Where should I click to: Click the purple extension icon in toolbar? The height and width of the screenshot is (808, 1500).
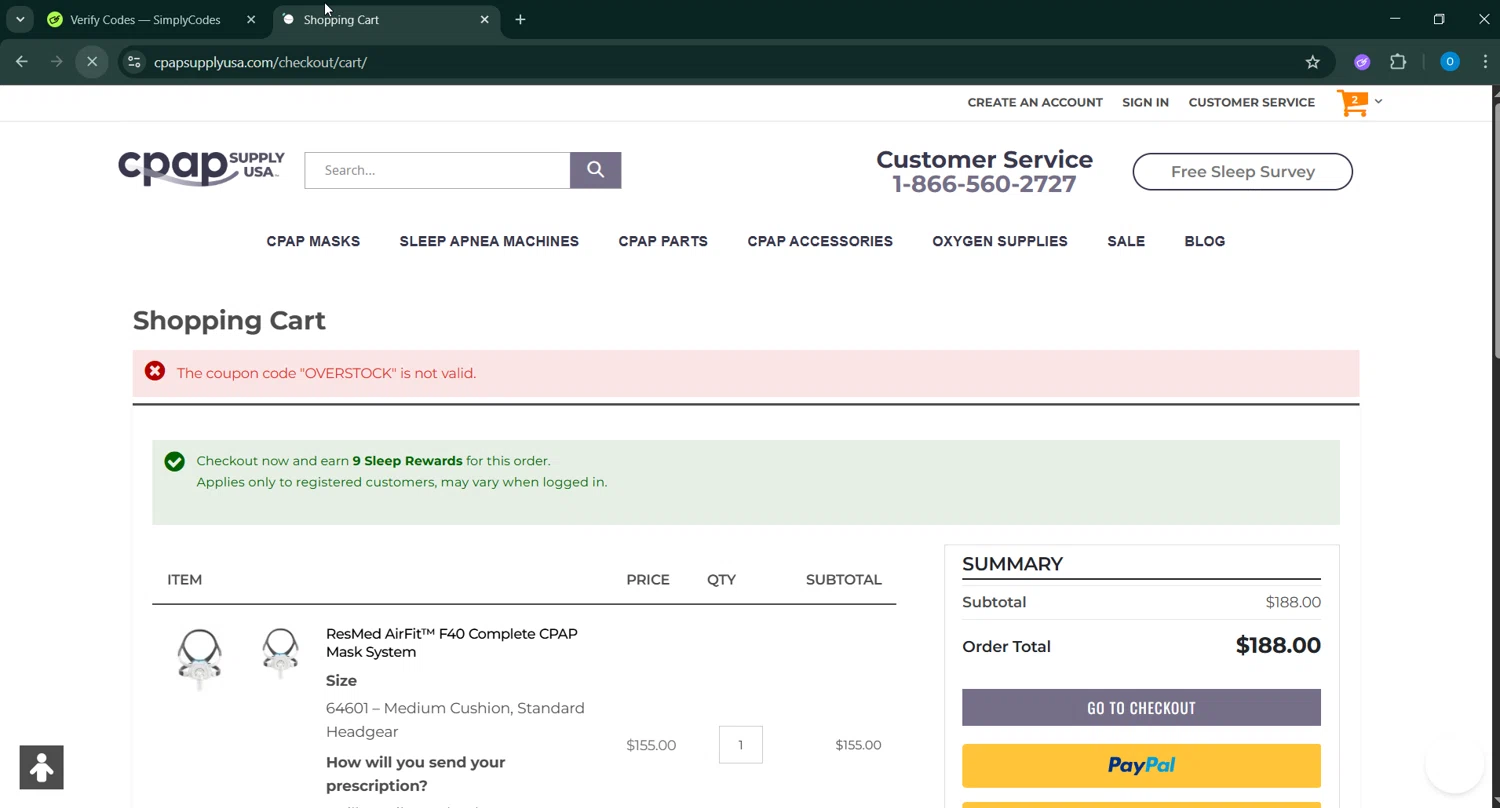(1361, 62)
